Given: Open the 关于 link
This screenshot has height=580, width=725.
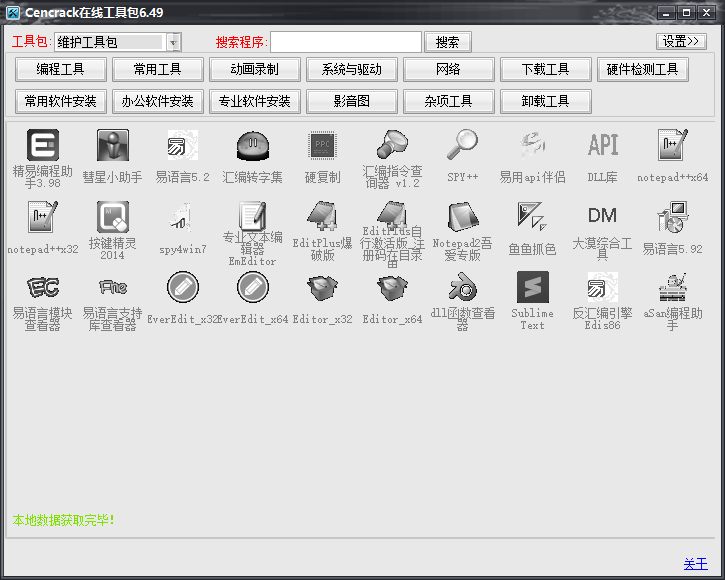Looking at the screenshot, I should 695,564.
